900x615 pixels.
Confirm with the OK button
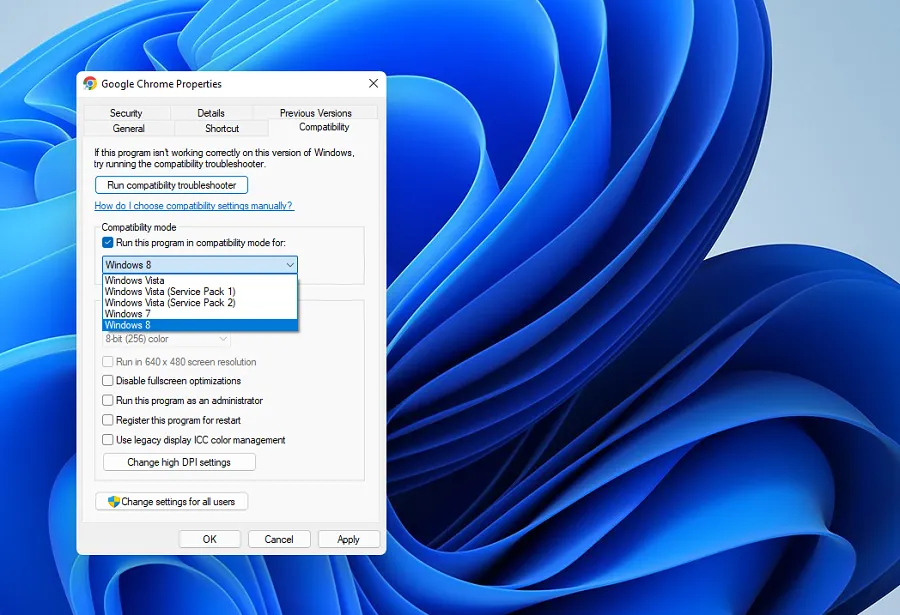(210, 539)
